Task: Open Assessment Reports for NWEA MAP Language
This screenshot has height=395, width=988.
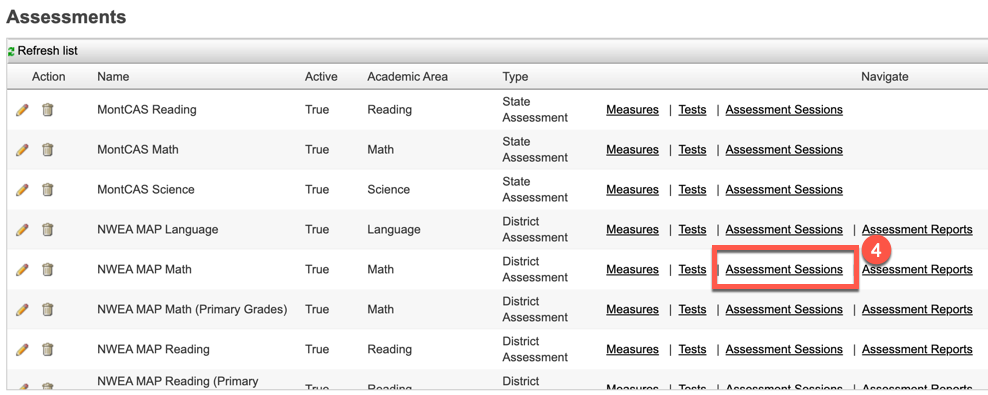Action: click(917, 229)
